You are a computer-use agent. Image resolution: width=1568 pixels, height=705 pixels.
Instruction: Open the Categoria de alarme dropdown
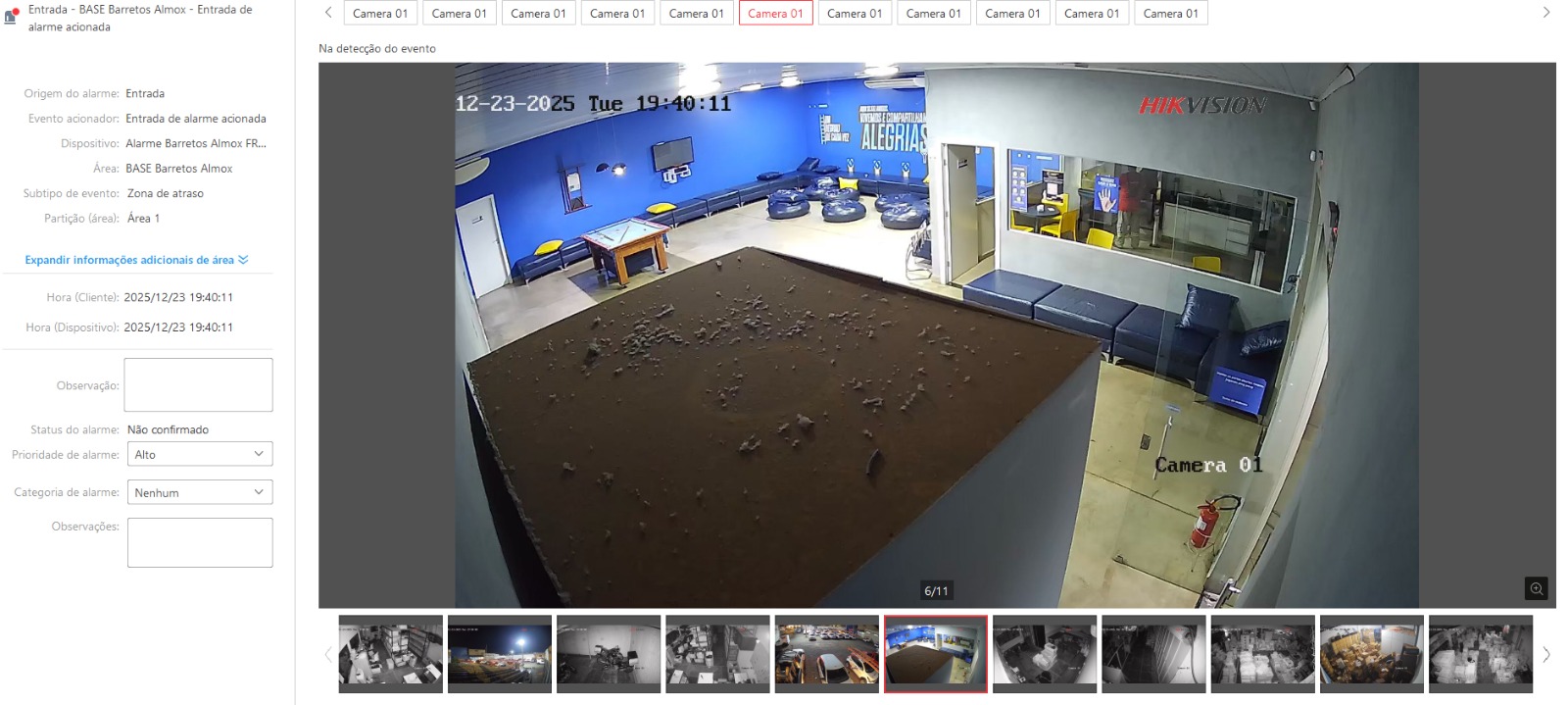[x=199, y=492]
